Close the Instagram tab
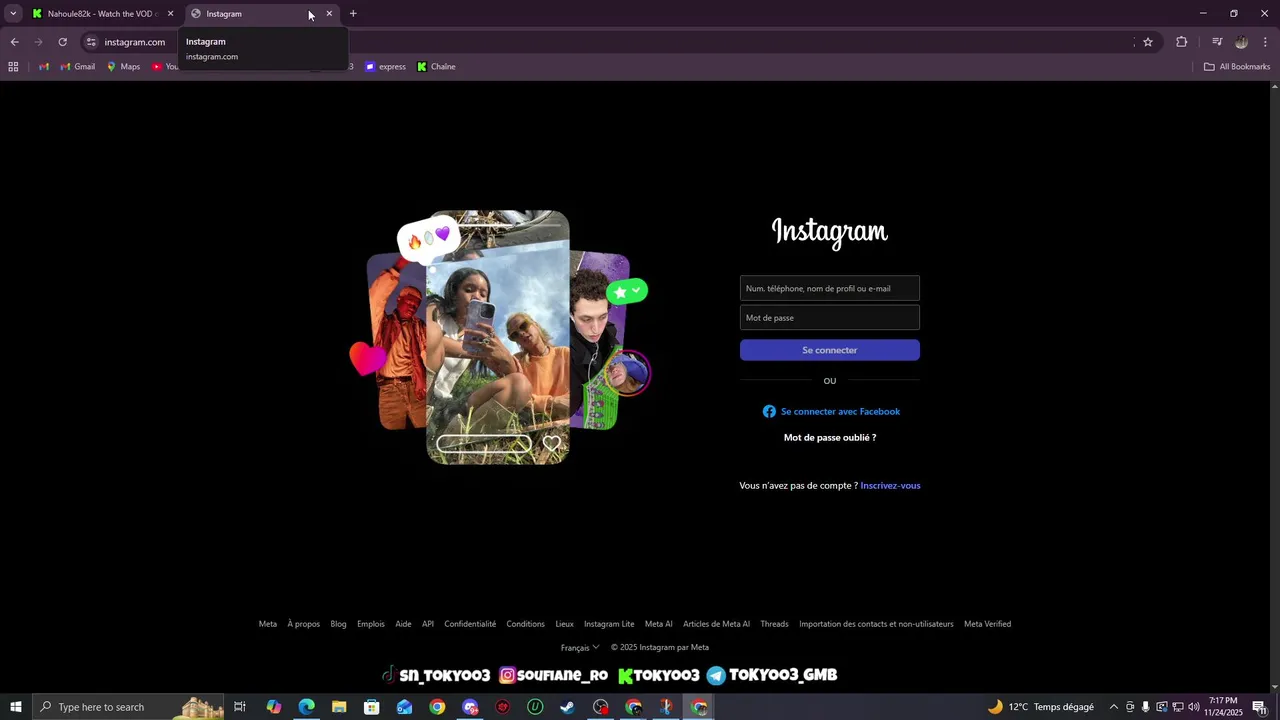The image size is (1280, 720). click(x=329, y=14)
